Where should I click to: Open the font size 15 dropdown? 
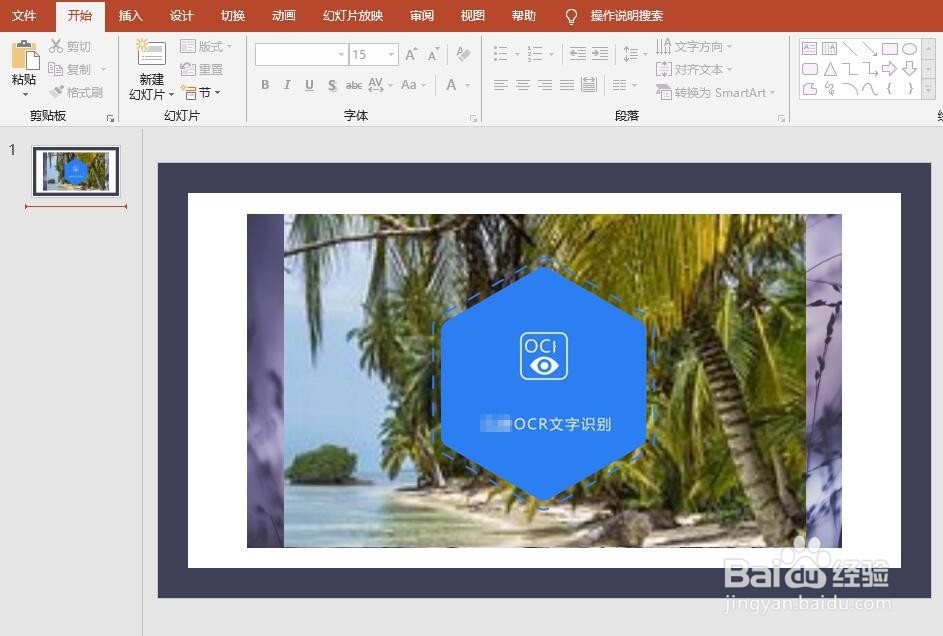click(392, 55)
